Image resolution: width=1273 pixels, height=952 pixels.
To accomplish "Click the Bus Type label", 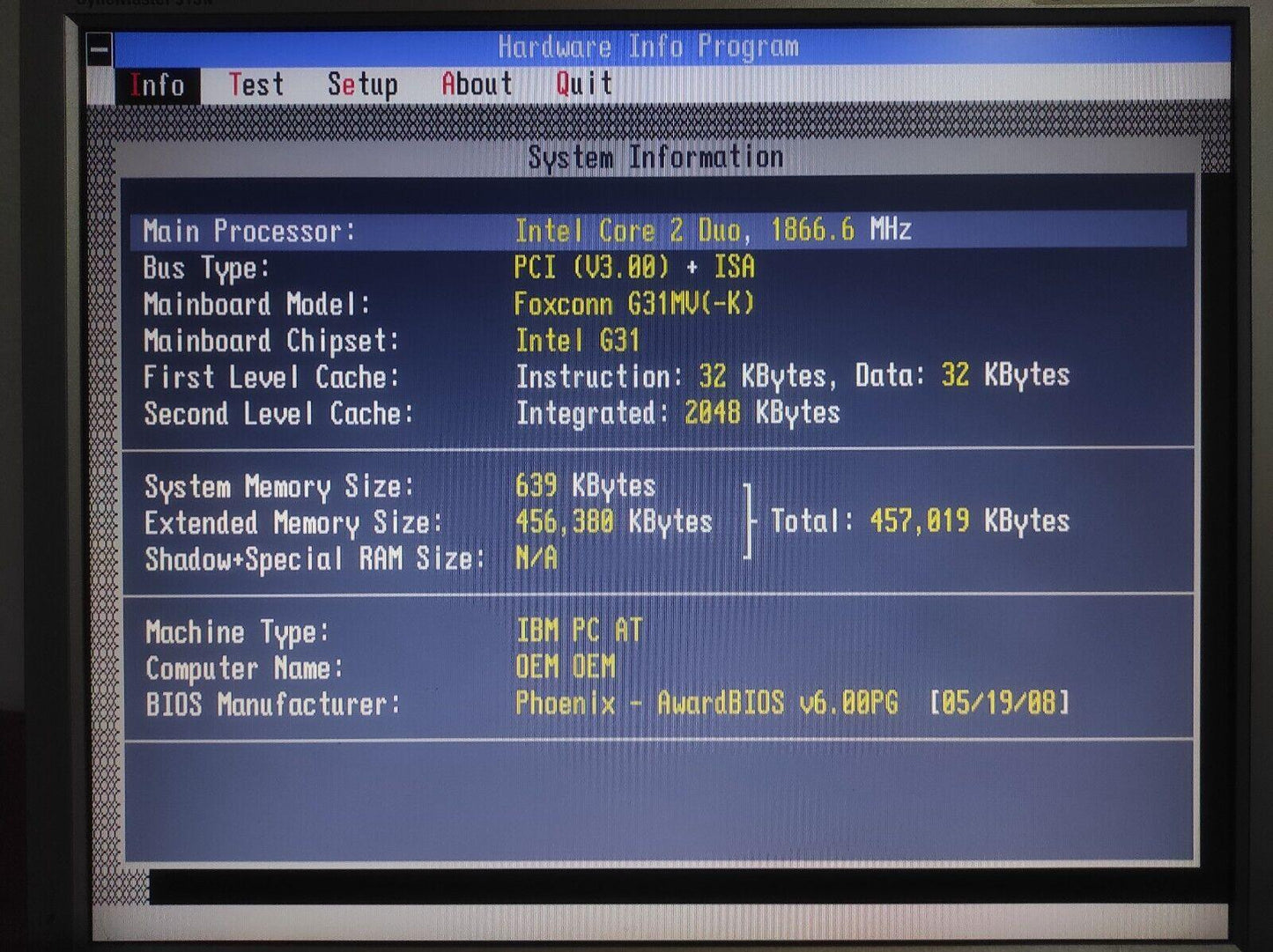I will [206, 268].
